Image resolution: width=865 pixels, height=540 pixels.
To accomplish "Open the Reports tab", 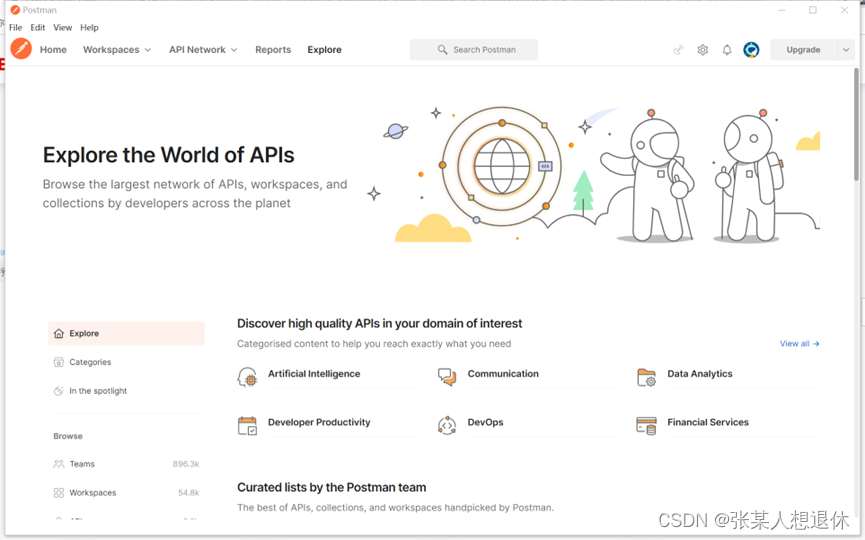I will click(273, 50).
